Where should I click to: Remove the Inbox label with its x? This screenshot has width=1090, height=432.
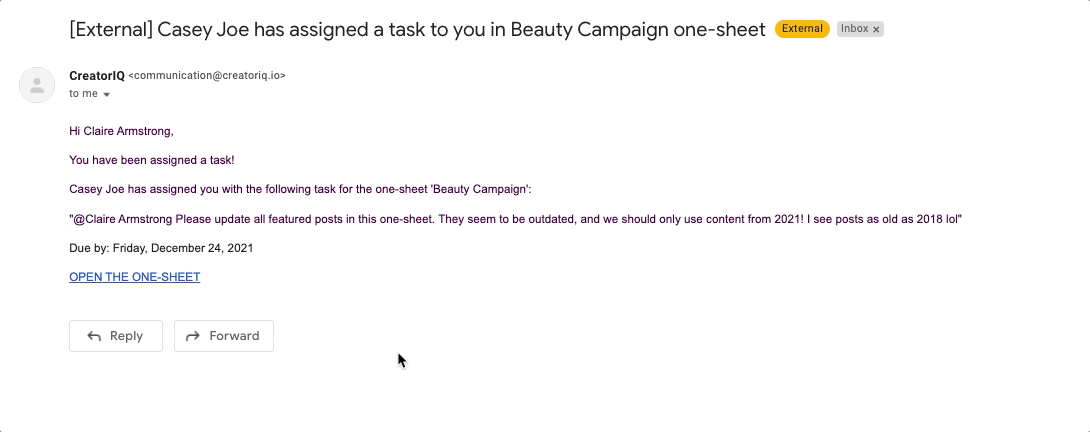[876, 29]
